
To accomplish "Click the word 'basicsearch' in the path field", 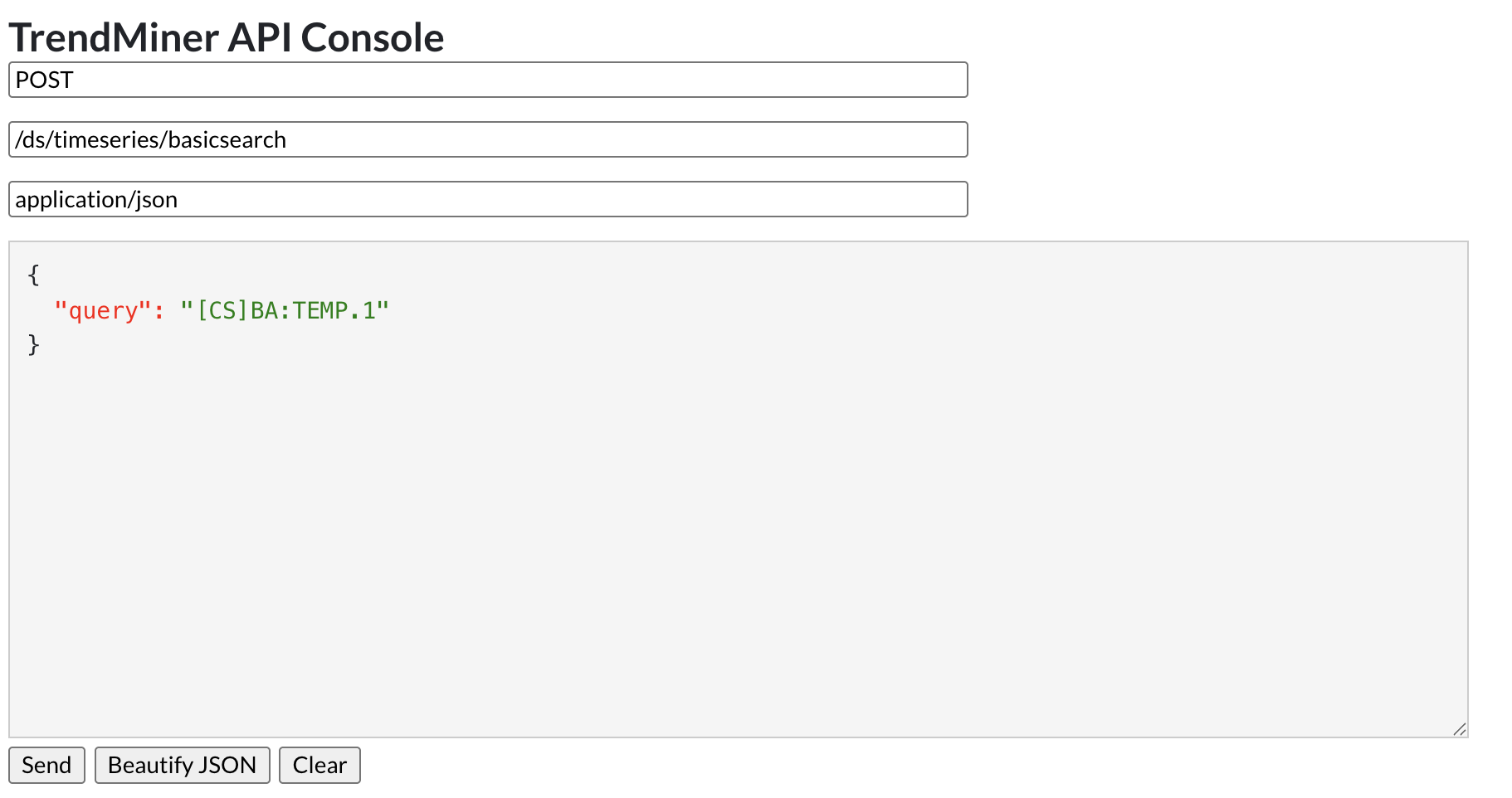I will pos(227,139).
